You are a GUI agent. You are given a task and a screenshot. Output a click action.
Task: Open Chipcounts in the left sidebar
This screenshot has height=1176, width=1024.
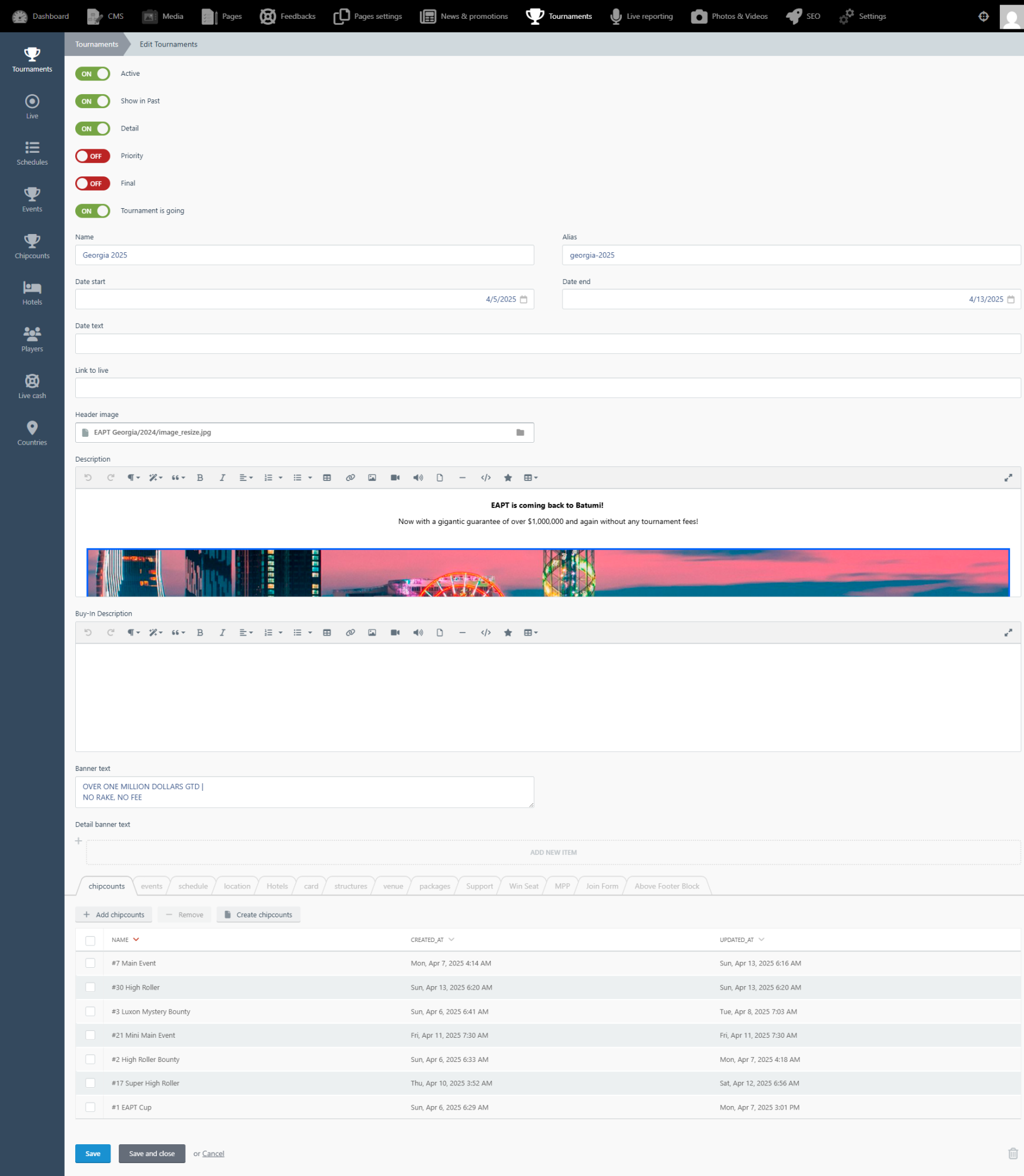click(x=32, y=247)
